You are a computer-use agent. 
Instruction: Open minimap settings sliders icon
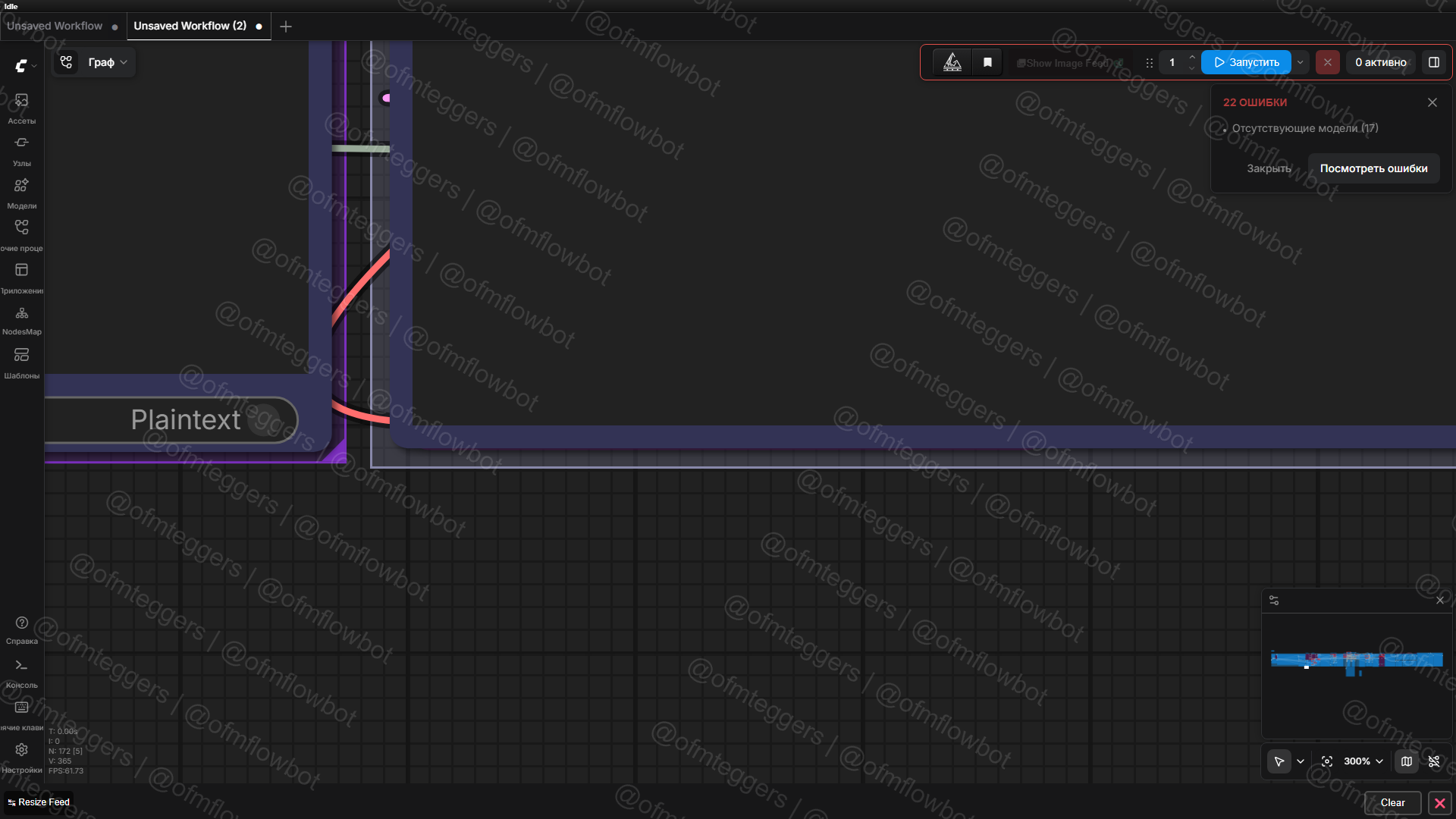coord(1274,601)
